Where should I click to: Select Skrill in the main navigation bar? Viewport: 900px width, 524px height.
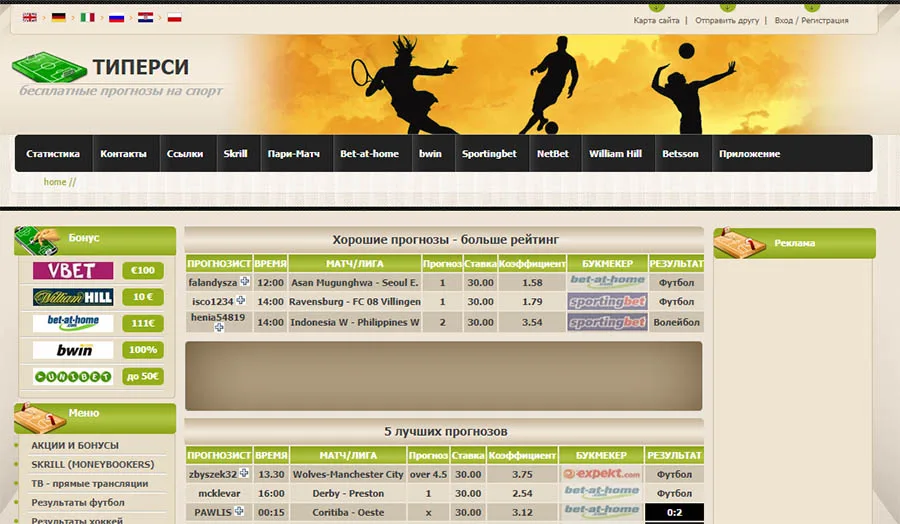(235, 154)
